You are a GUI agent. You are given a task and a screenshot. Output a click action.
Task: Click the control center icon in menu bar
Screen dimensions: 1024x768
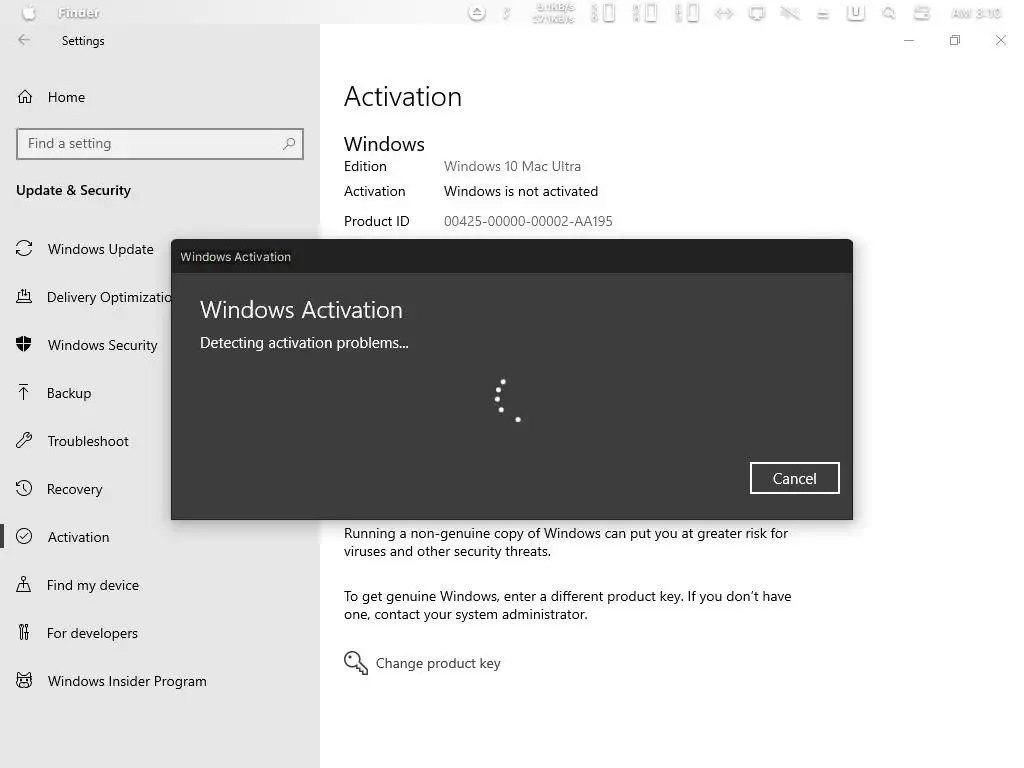click(x=921, y=13)
